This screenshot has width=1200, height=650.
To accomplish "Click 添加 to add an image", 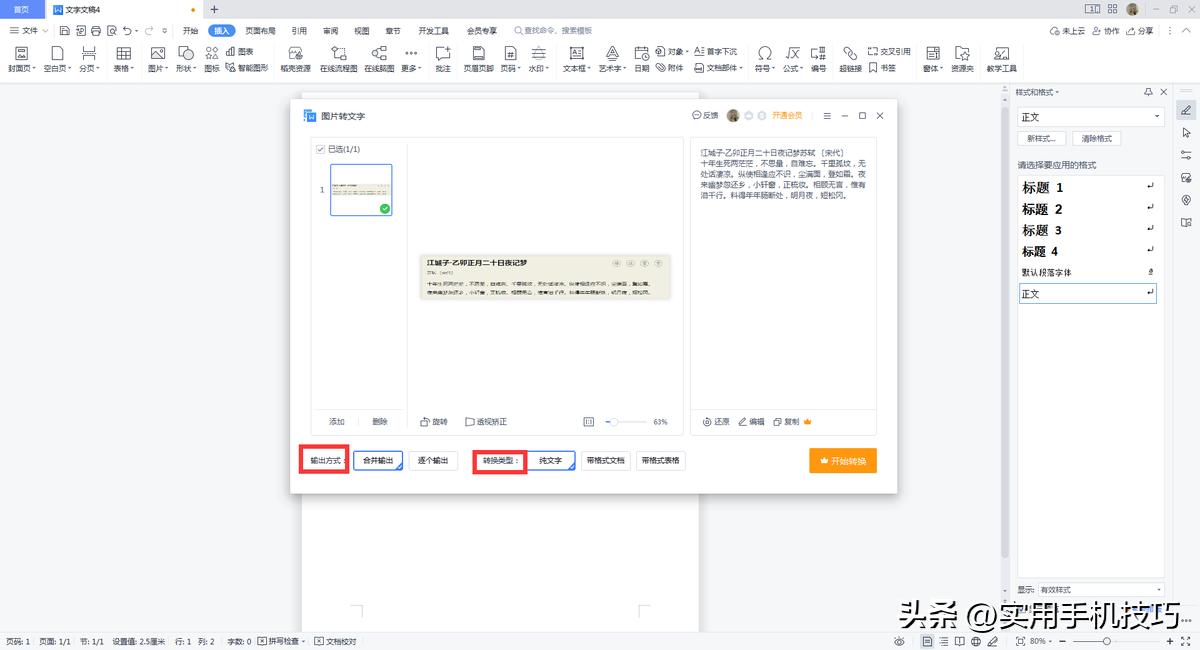I will click(337, 422).
